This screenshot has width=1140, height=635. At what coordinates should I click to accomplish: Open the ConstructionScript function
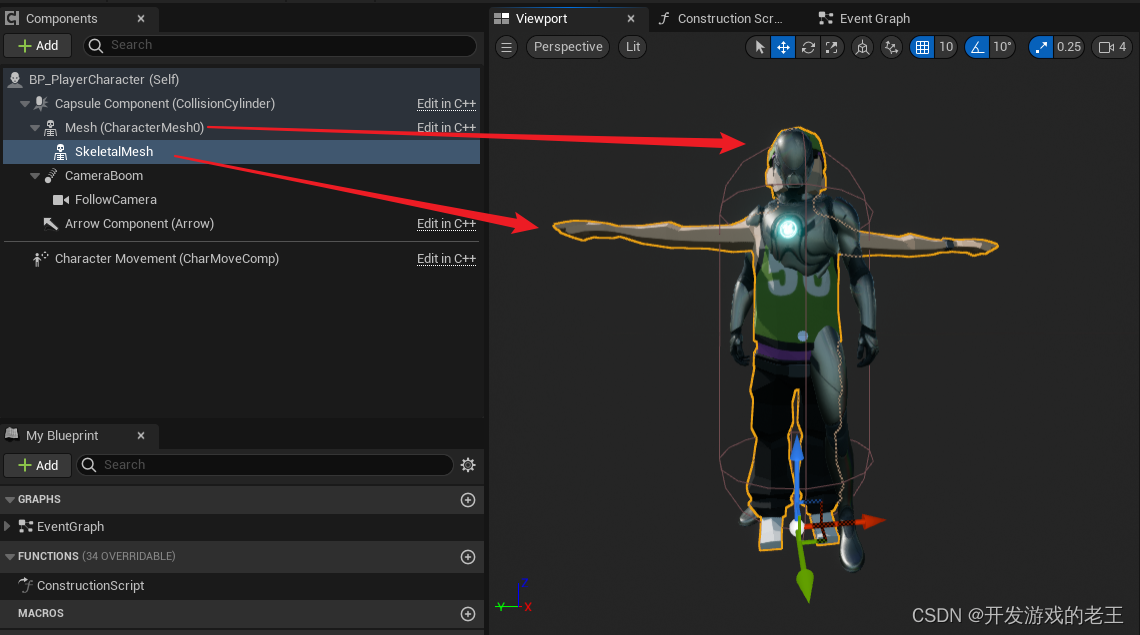point(90,586)
